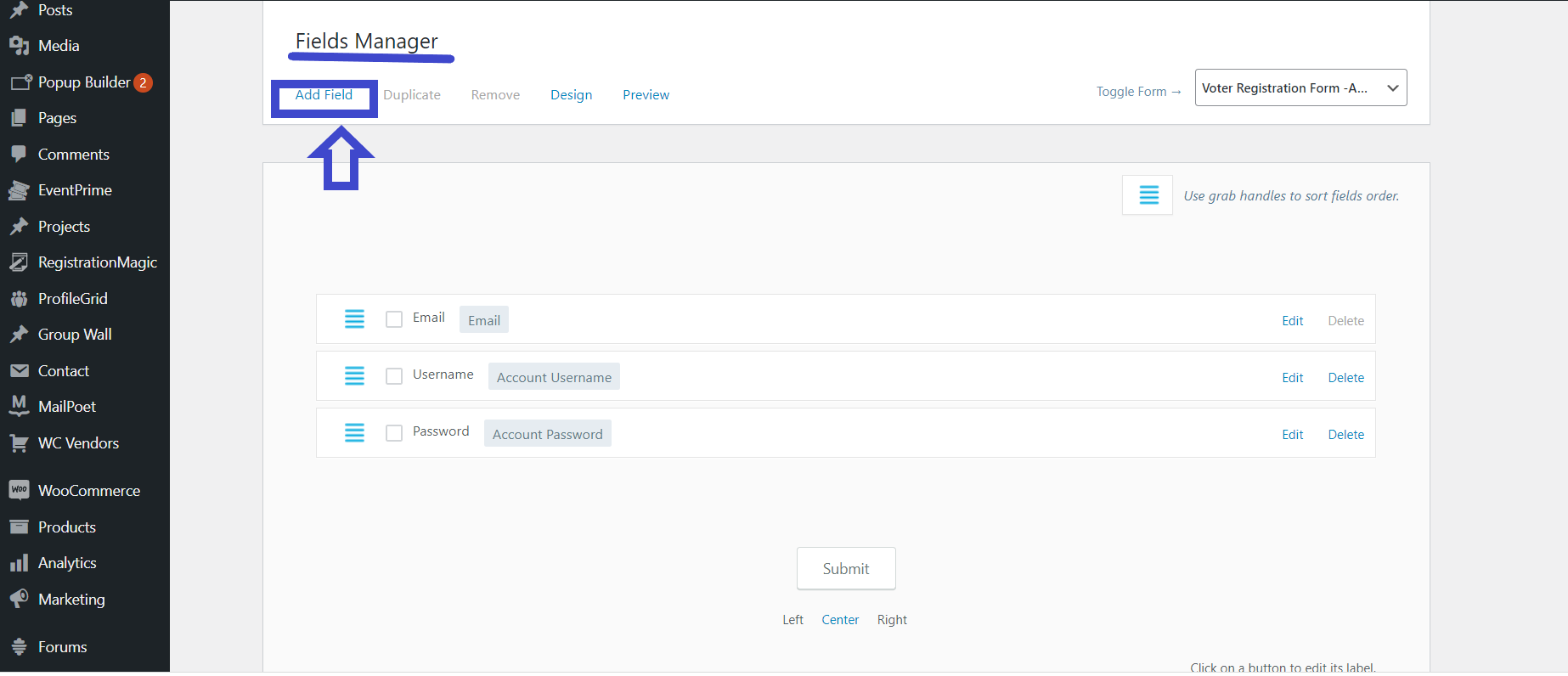The height and width of the screenshot is (676, 1568).
Task: Open the Popup Builder menu item
Action: pyautogui.click(x=85, y=82)
